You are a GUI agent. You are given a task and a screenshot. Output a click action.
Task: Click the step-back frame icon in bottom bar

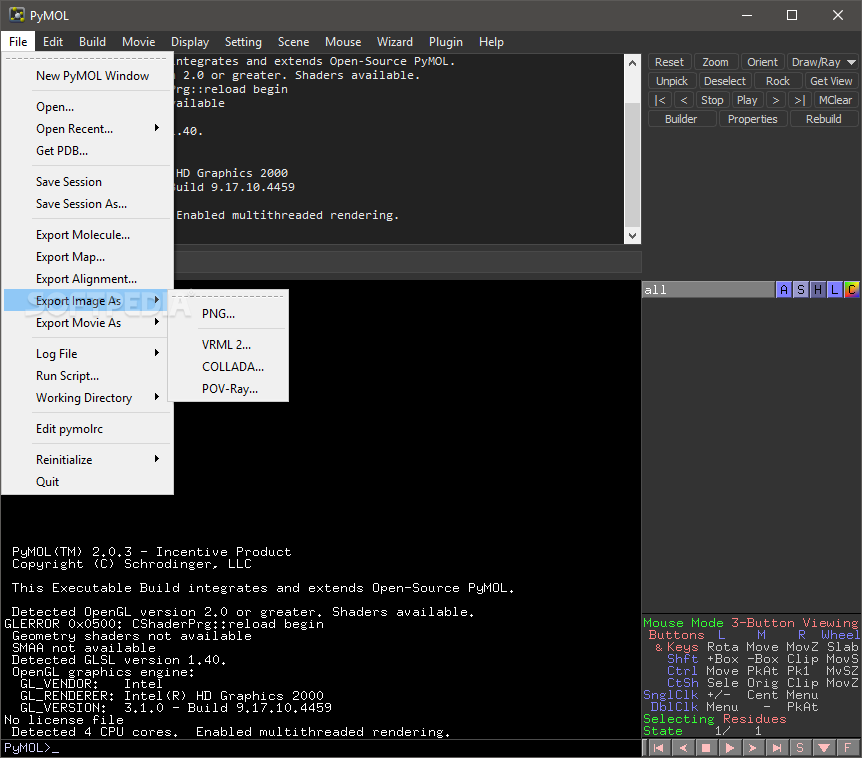(x=683, y=748)
